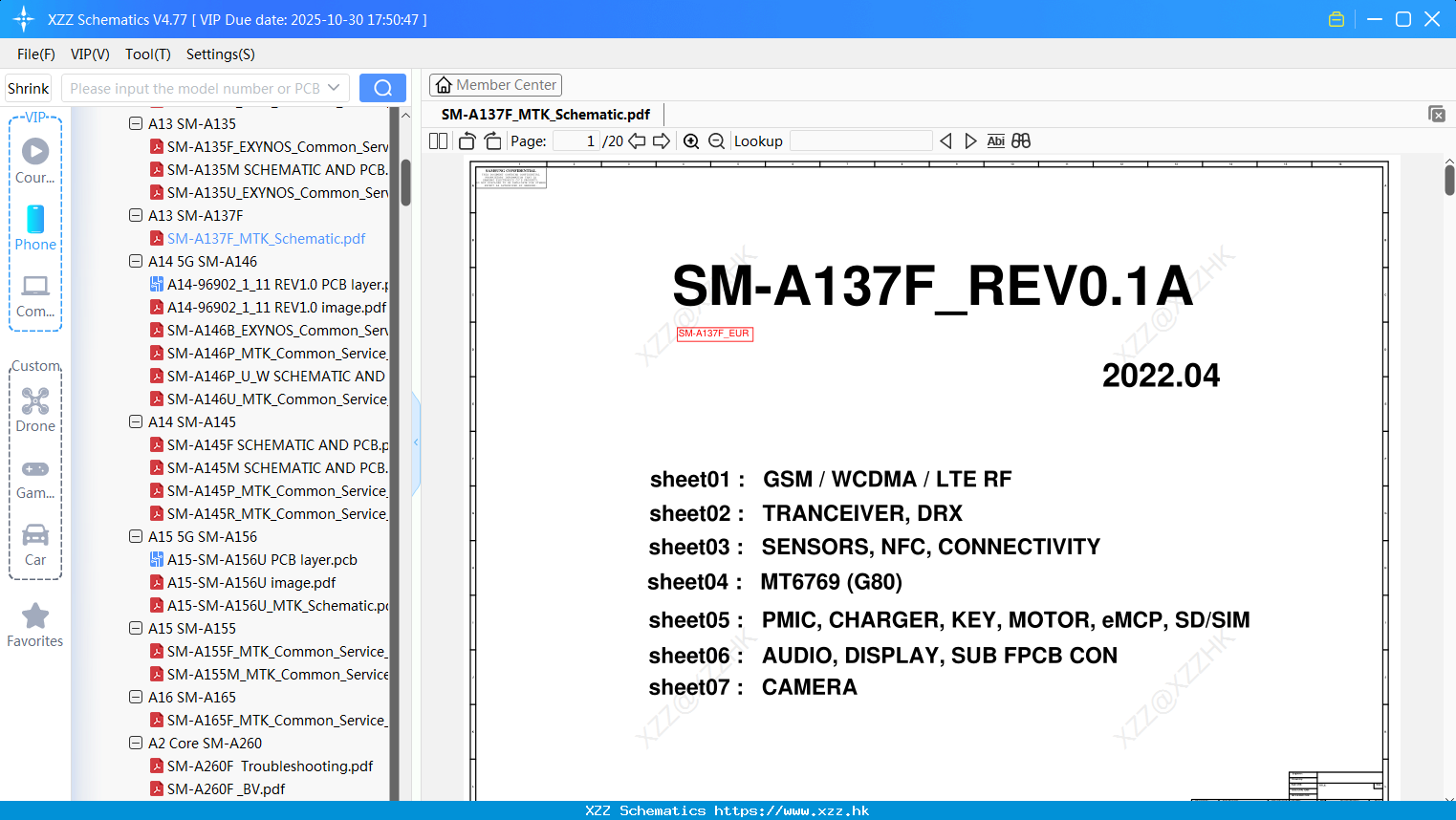This screenshot has width=1456, height=820.
Task: Open SM-A137F_MTK_Schematic.pdf in tree
Action: pyautogui.click(x=266, y=238)
